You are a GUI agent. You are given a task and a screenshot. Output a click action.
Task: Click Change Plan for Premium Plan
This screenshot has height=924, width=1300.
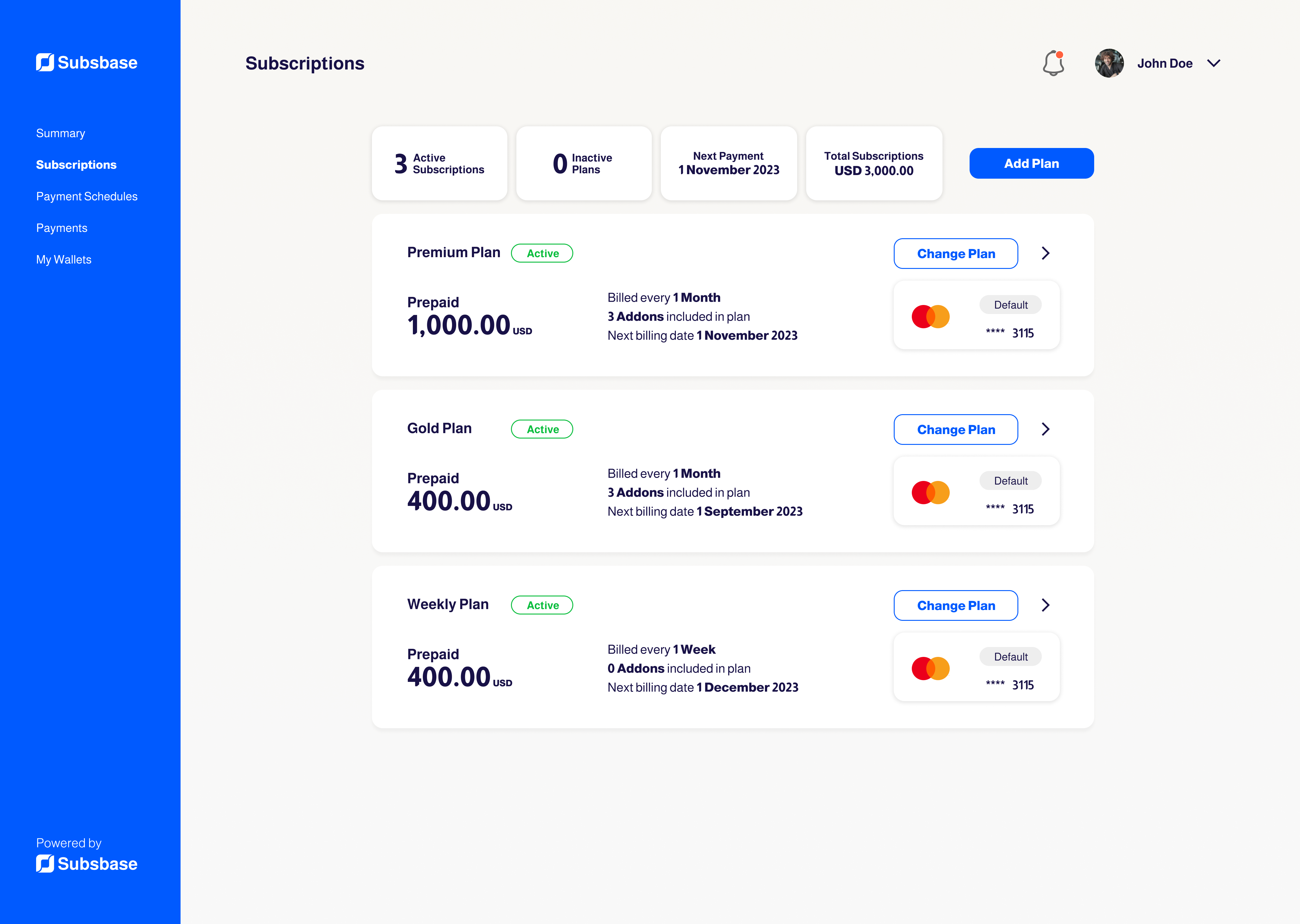pyautogui.click(x=956, y=254)
